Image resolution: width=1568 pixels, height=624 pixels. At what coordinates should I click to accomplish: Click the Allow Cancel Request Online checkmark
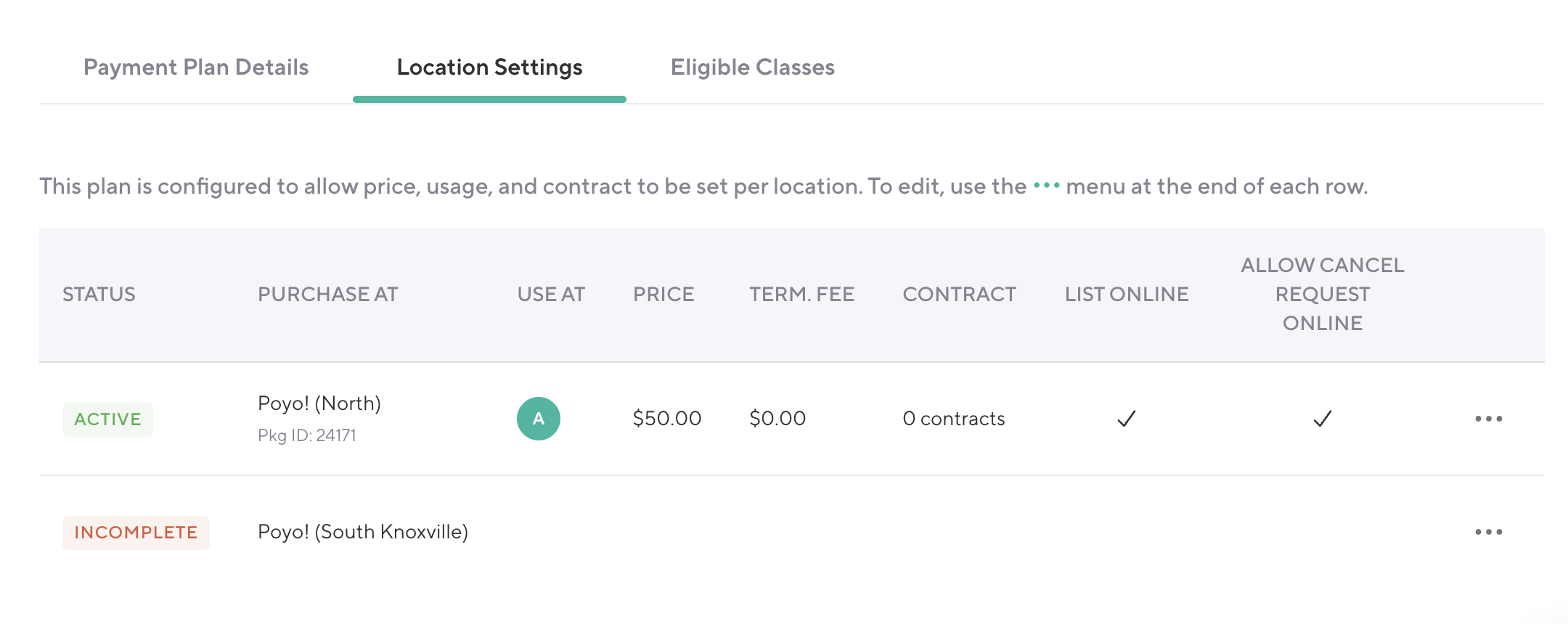click(1322, 419)
